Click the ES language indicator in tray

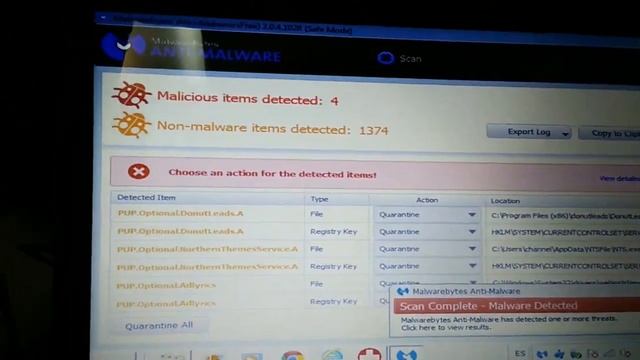520,353
